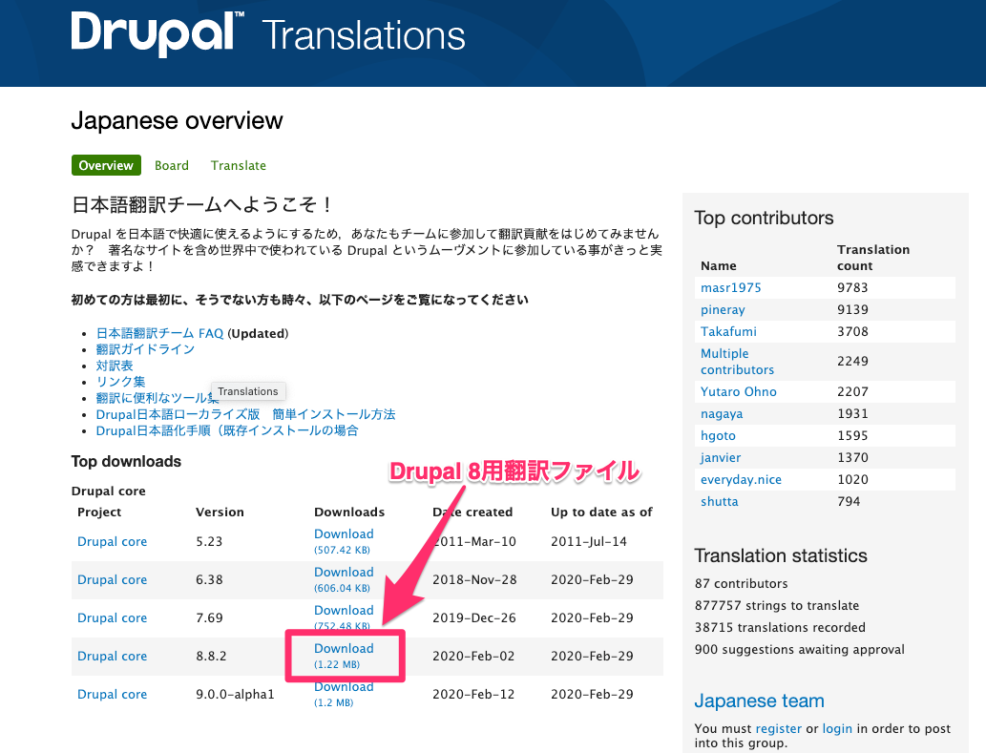Click the Top downloads heading

point(126,462)
